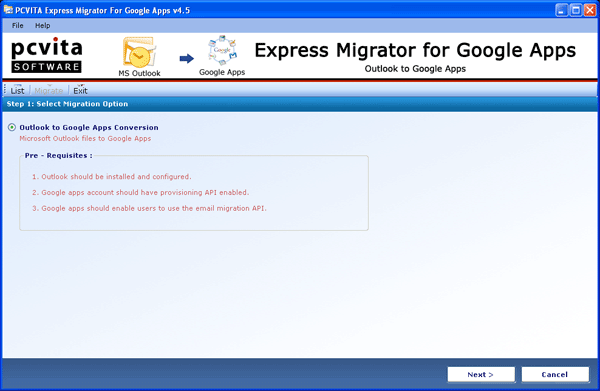The width and height of the screenshot is (600, 391).
Task: Click the Express Migrator for Google Apps title
Action: coord(415,51)
